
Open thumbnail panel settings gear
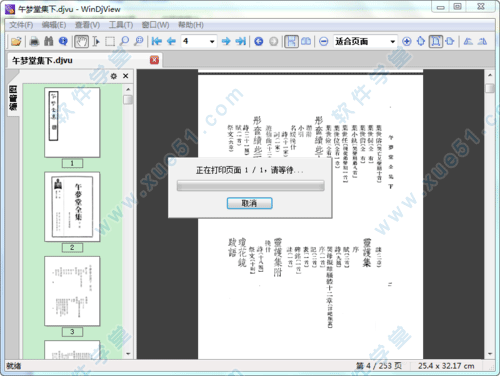[x=114, y=76]
